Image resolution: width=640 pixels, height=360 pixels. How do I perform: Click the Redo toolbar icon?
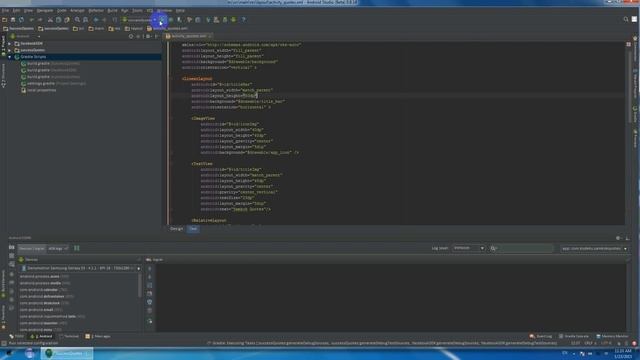pos(40,20)
